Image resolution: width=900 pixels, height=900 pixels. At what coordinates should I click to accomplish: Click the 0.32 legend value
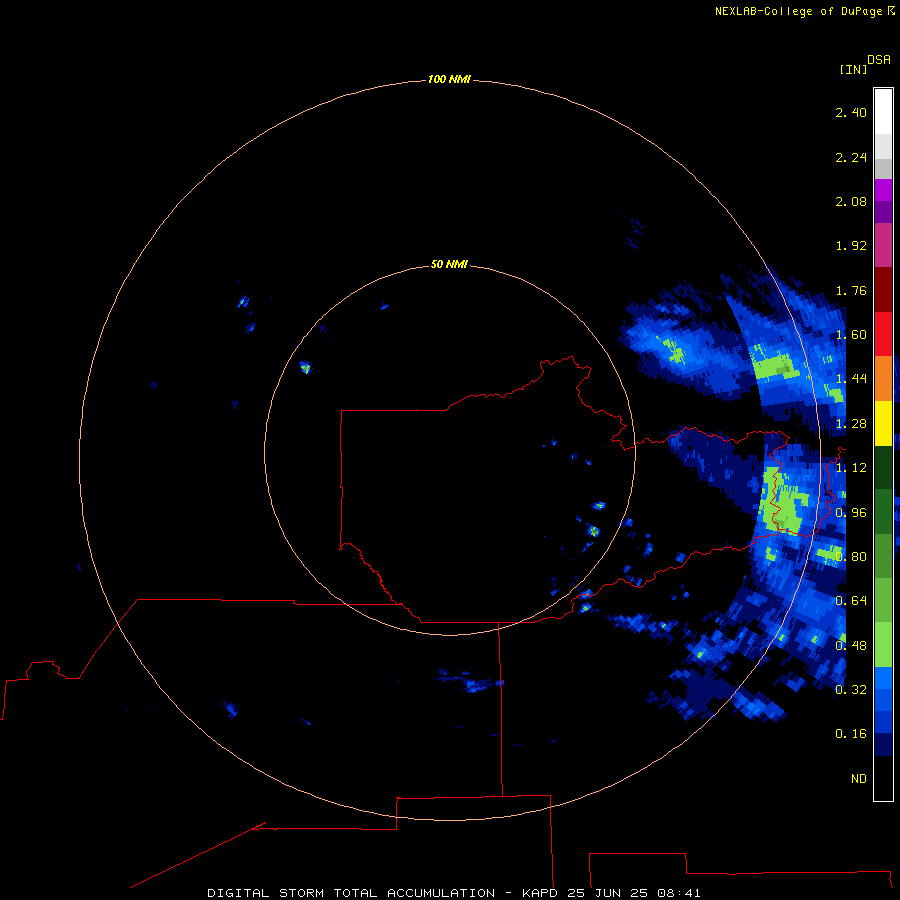pyautogui.click(x=851, y=689)
